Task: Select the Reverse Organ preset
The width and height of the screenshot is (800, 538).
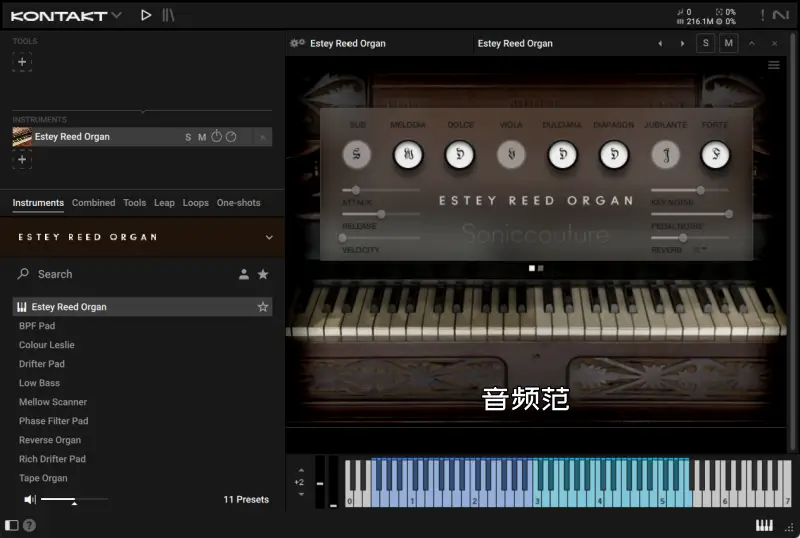Action: click(x=50, y=440)
